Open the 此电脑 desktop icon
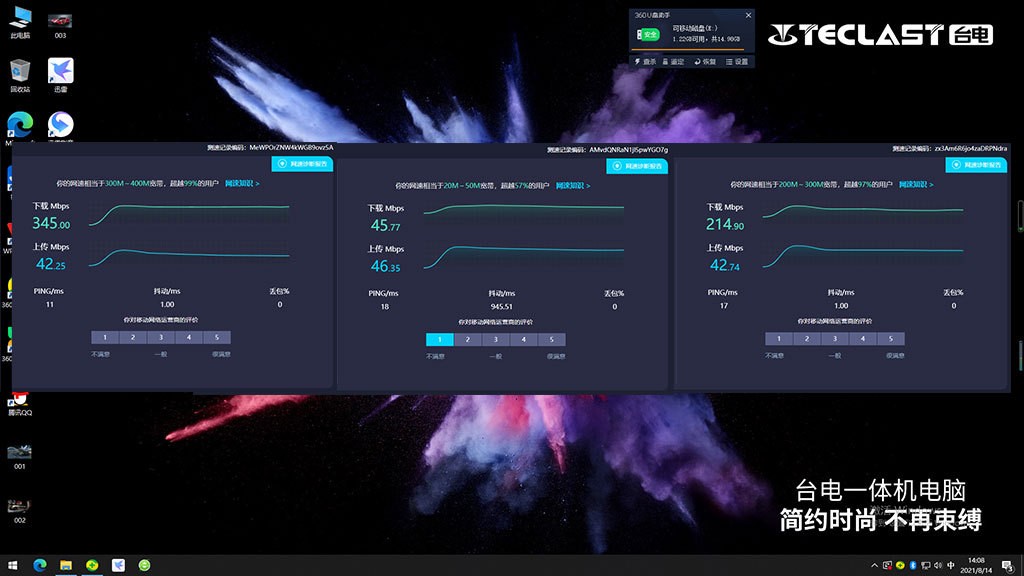 click(20, 22)
